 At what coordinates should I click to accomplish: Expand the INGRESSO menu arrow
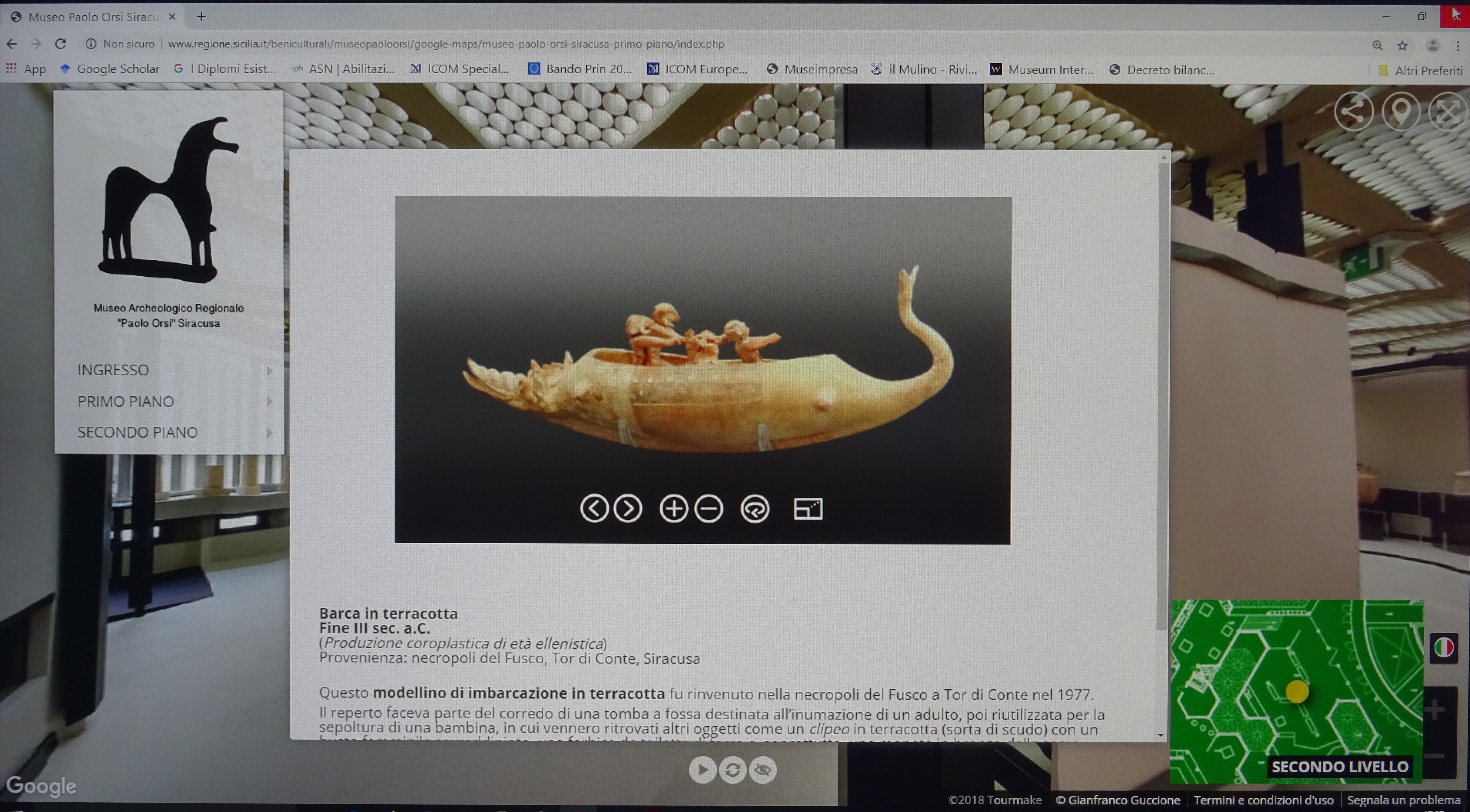coord(269,370)
